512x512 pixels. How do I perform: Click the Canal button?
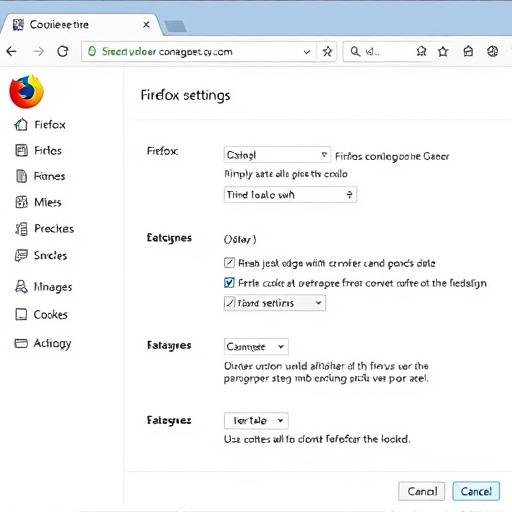click(422, 491)
